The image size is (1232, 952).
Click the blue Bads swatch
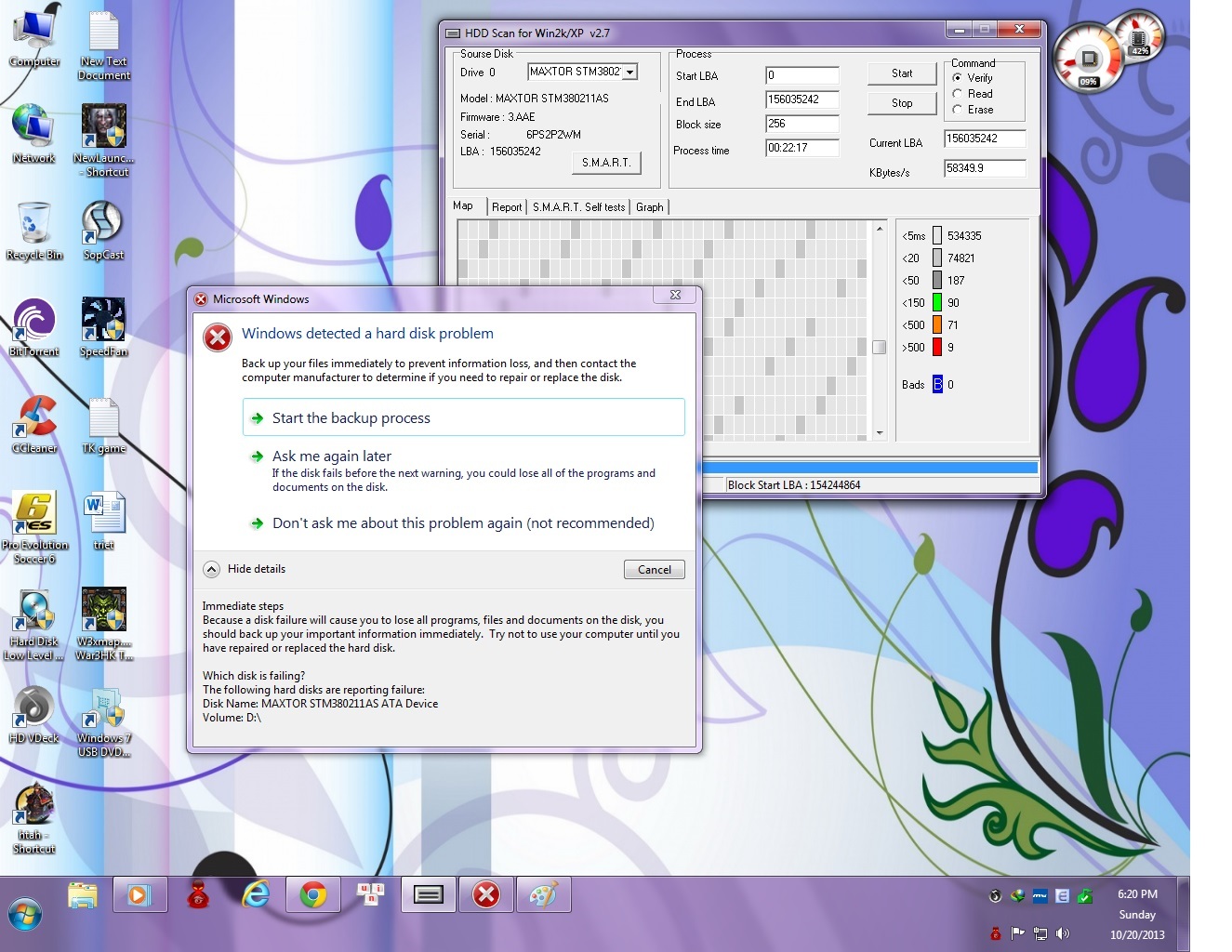(937, 384)
